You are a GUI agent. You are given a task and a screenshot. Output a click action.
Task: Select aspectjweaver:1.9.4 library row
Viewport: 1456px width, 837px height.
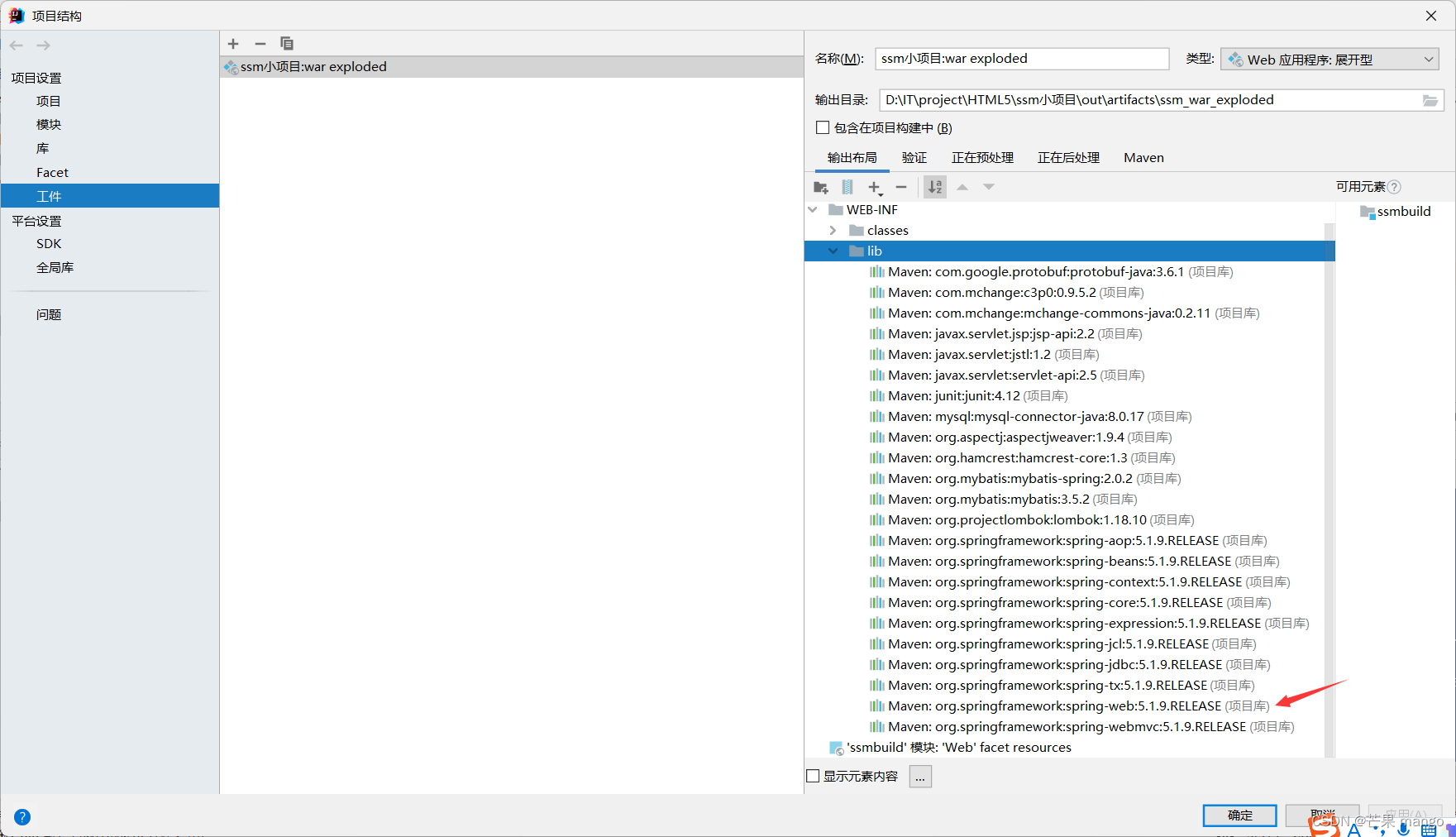point(1020,438)
